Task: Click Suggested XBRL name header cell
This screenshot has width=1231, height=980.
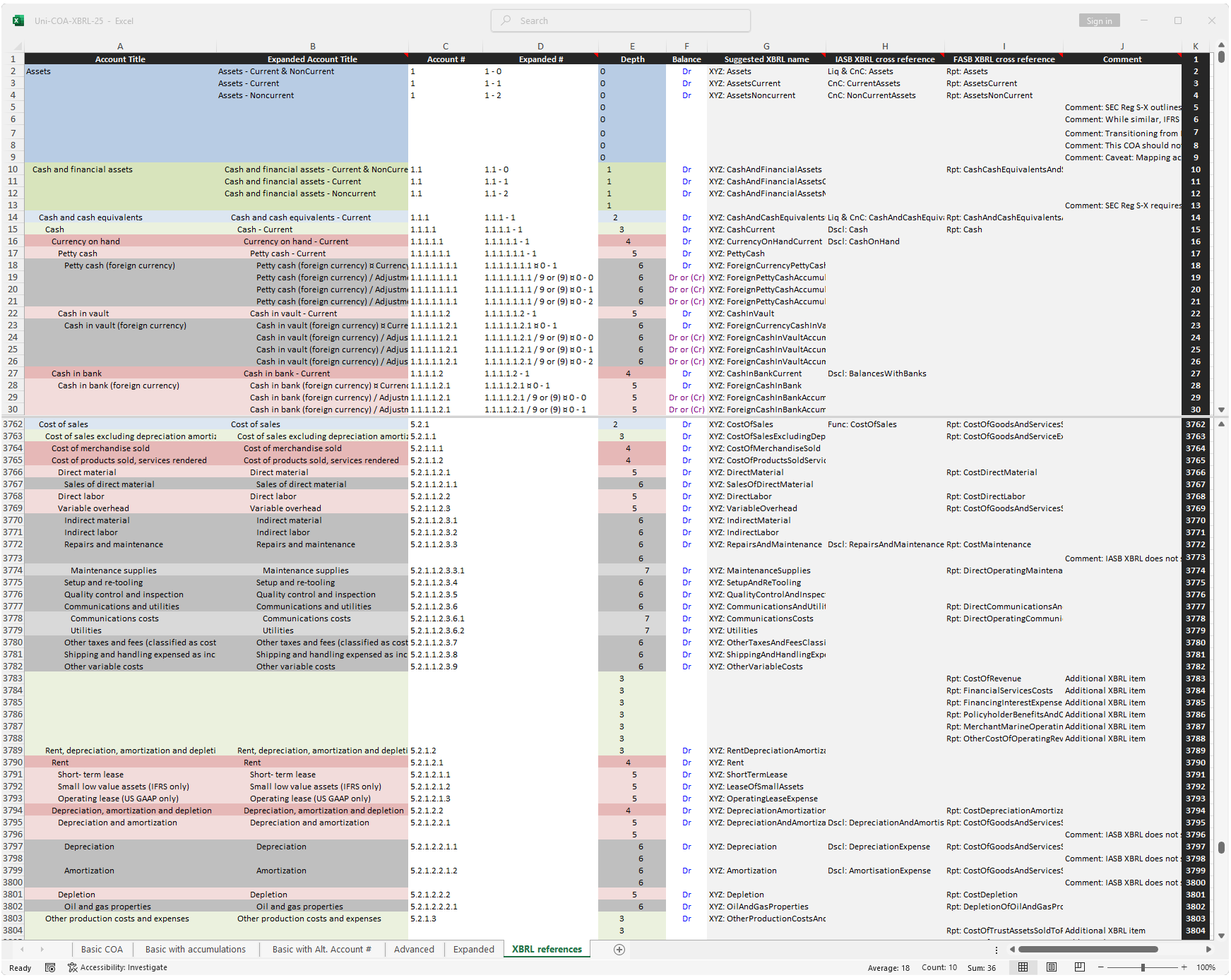Action: coord(766,59)
